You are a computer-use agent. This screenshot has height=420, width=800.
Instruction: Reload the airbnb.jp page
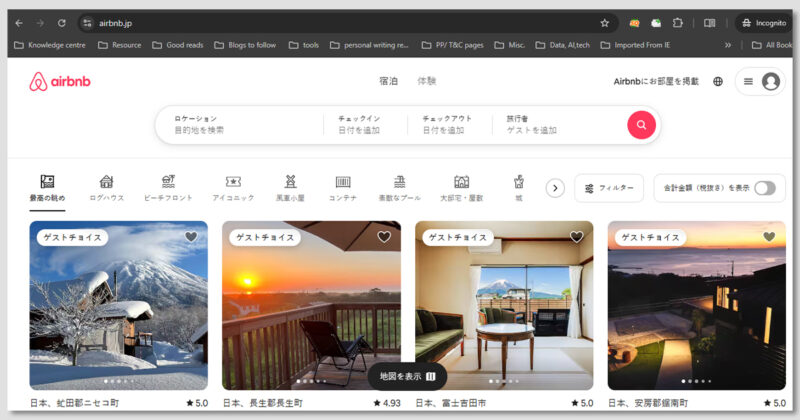pos(62,23)
